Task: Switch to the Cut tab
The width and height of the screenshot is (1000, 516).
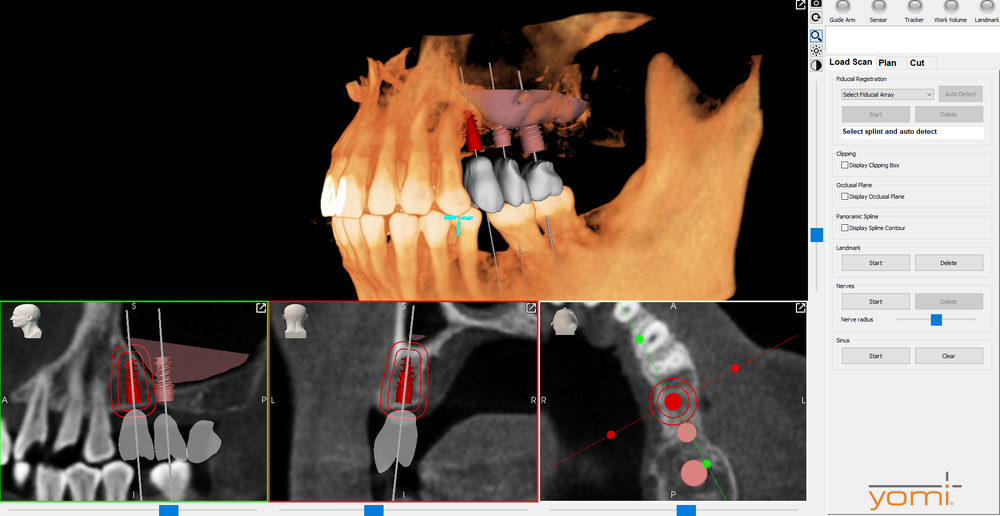Action: tap(917, 63)
